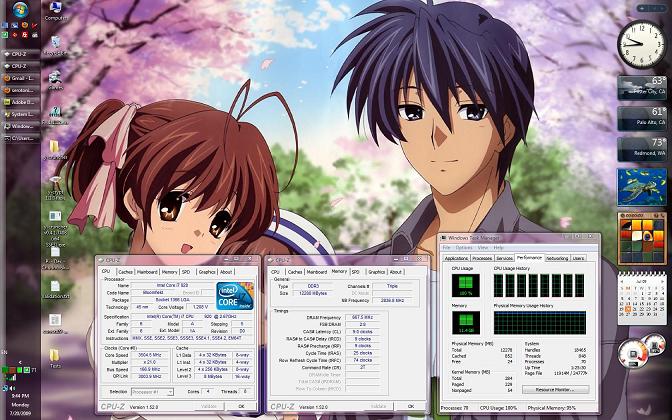Switch to the Networking tab in Task Manager

[557, 257]
